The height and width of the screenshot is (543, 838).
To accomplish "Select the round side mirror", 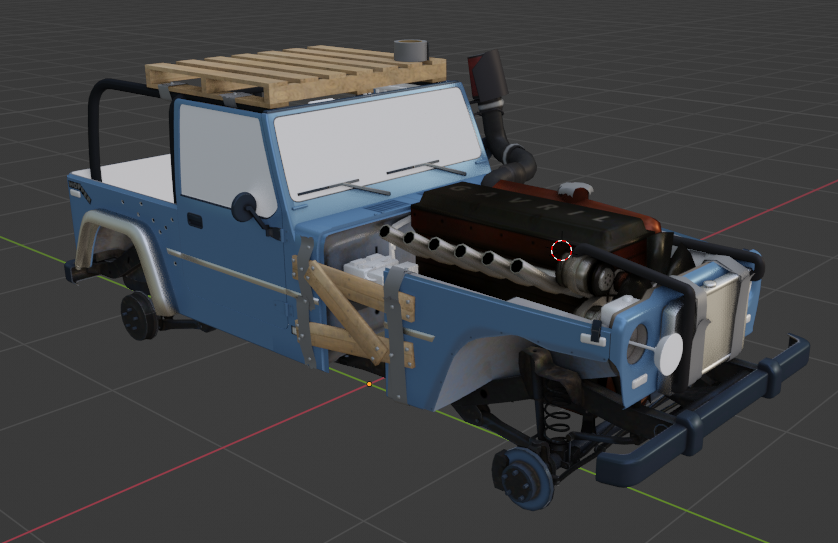I will coord(244,206).
